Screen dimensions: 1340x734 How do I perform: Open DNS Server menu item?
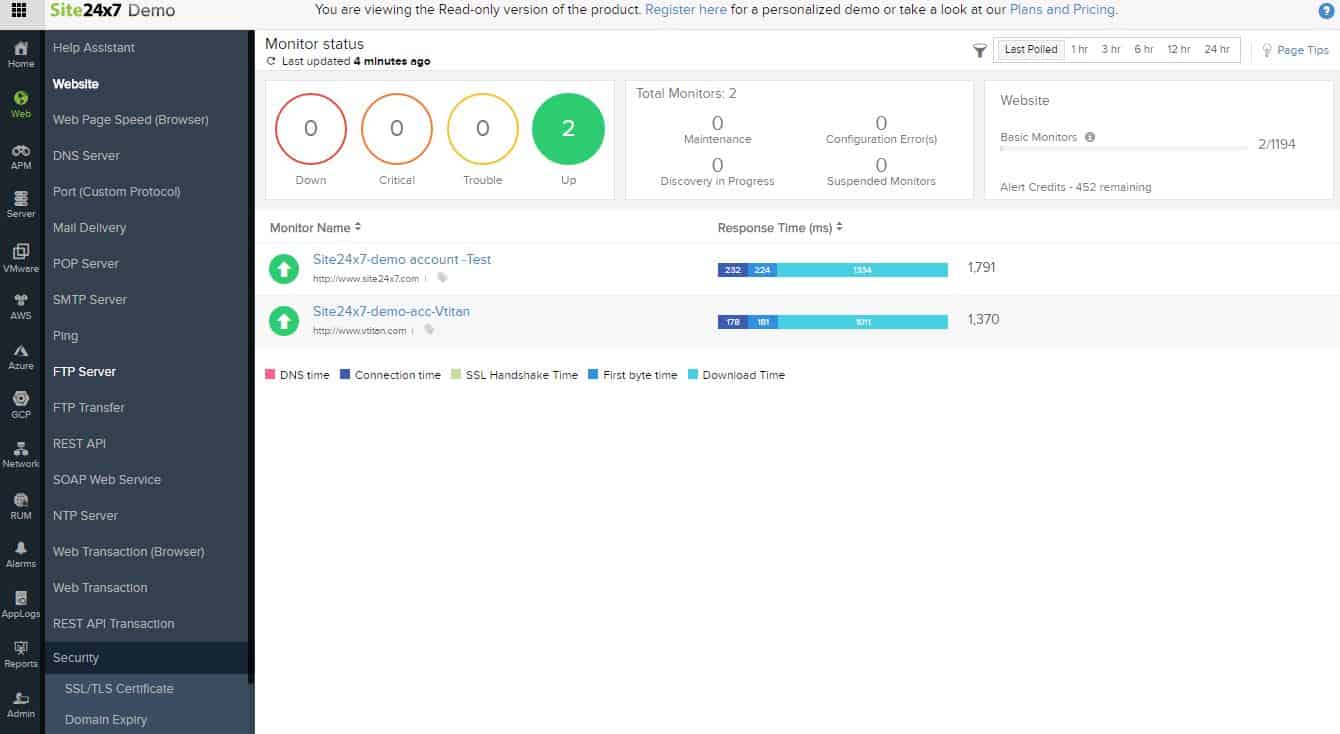[86, 155]
